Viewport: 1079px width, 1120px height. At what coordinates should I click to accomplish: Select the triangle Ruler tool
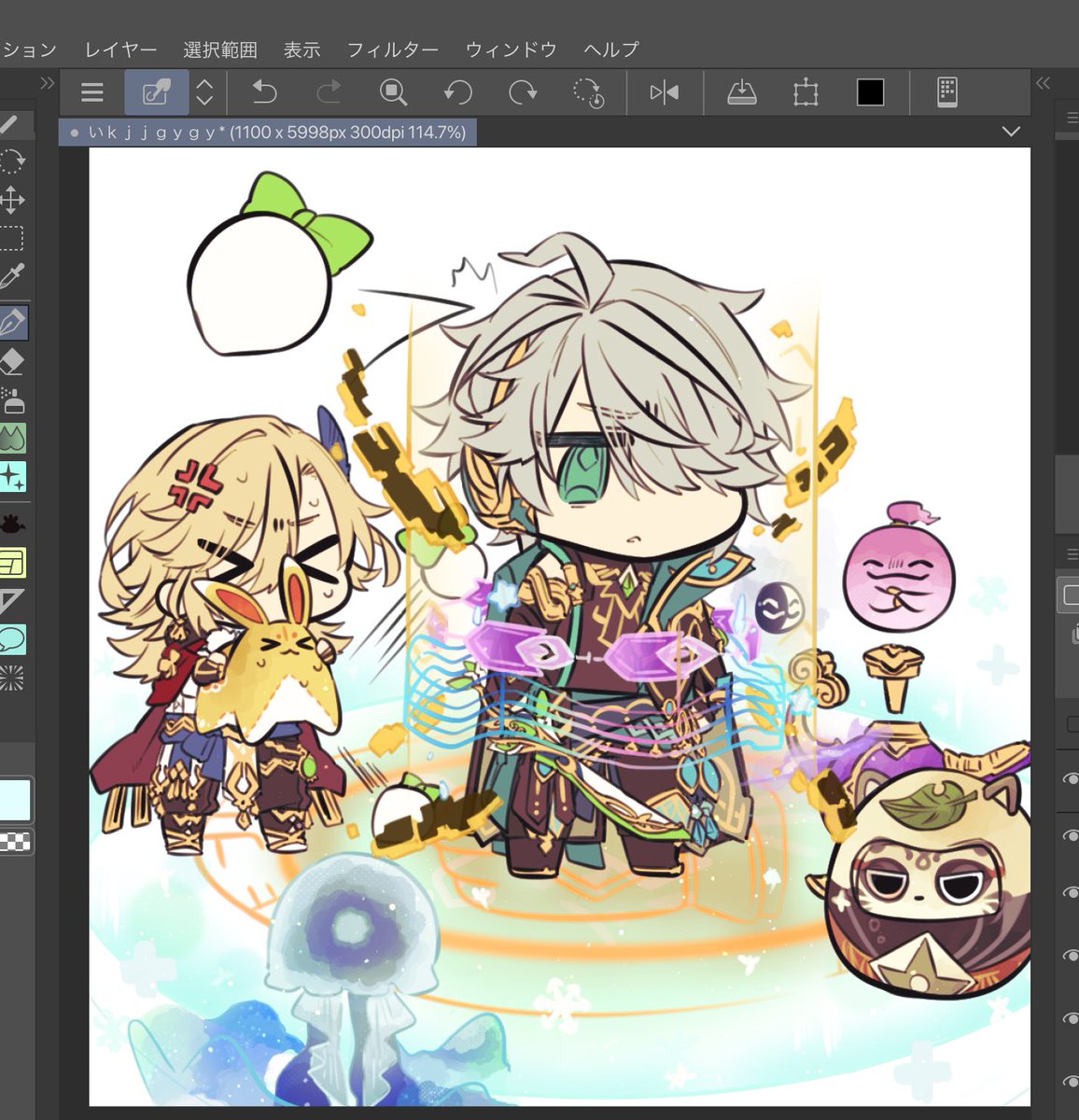[12, 601]
